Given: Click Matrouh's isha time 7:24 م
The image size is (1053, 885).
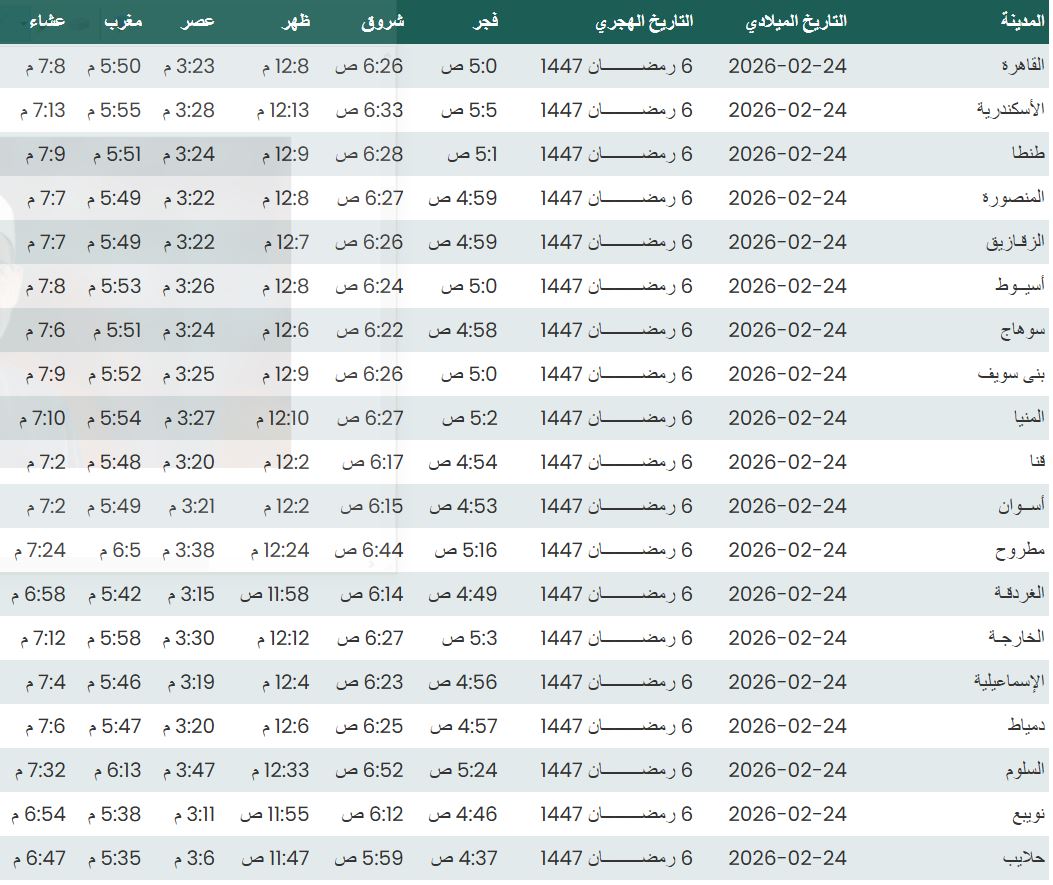Looking at the screenshot, I should click(x=40, y=550).
